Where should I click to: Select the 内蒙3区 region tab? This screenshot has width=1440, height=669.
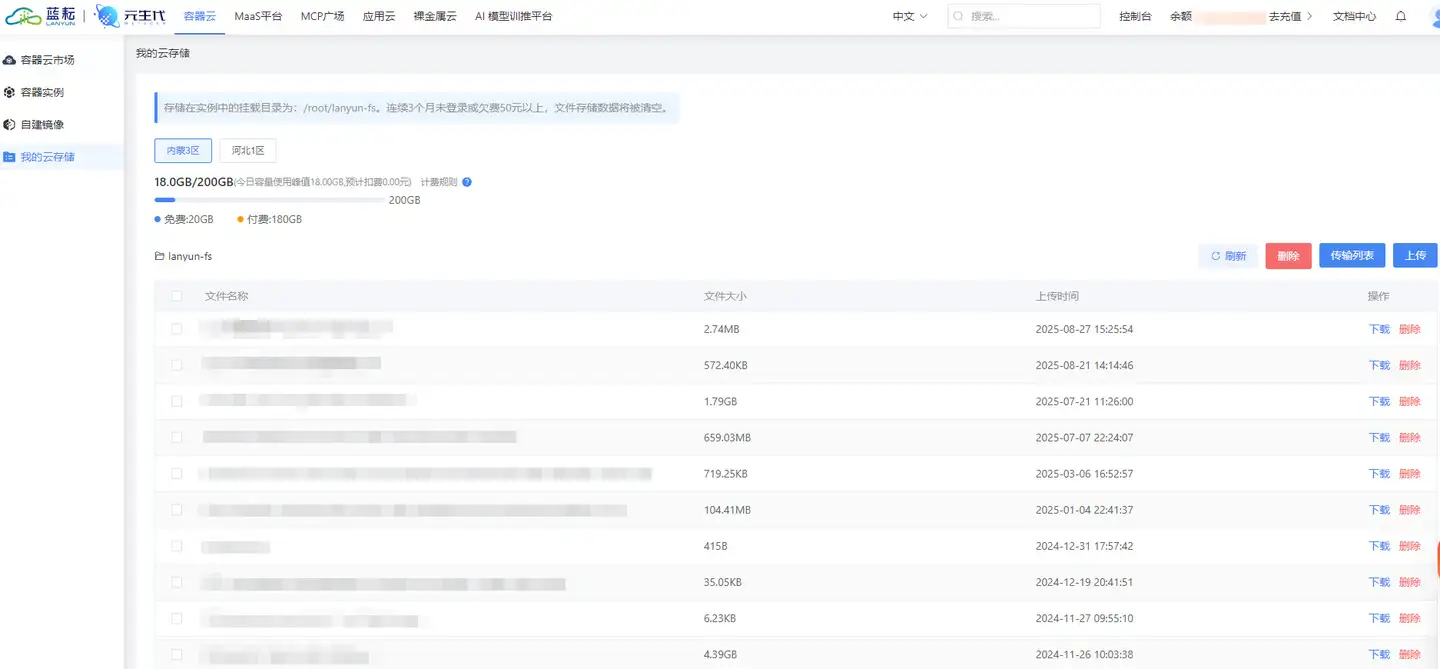click(x=183, y=151)
